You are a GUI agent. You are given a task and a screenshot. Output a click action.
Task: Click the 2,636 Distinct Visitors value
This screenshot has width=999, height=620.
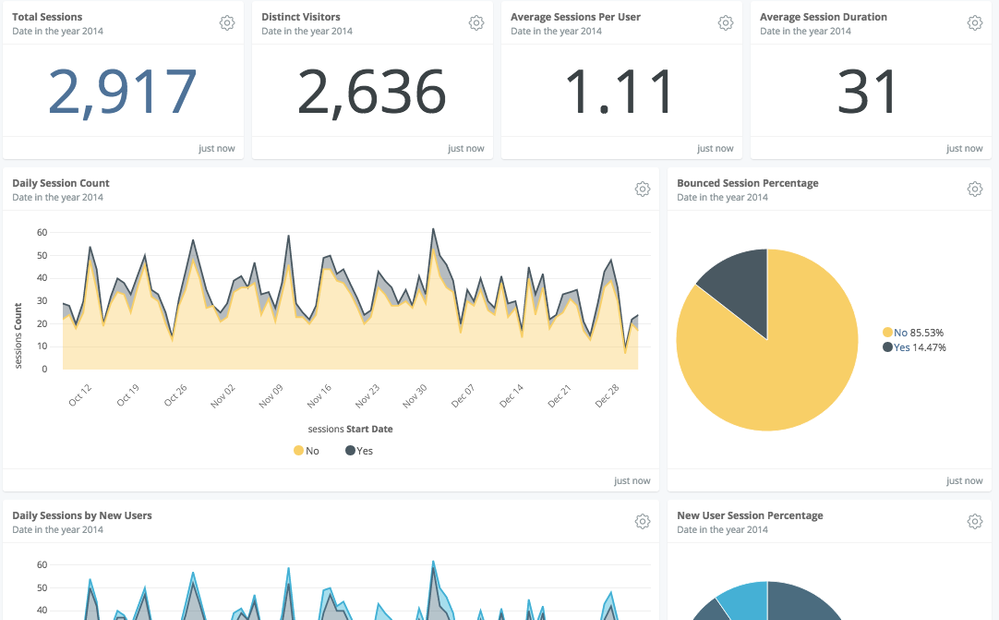click(371, 93)
